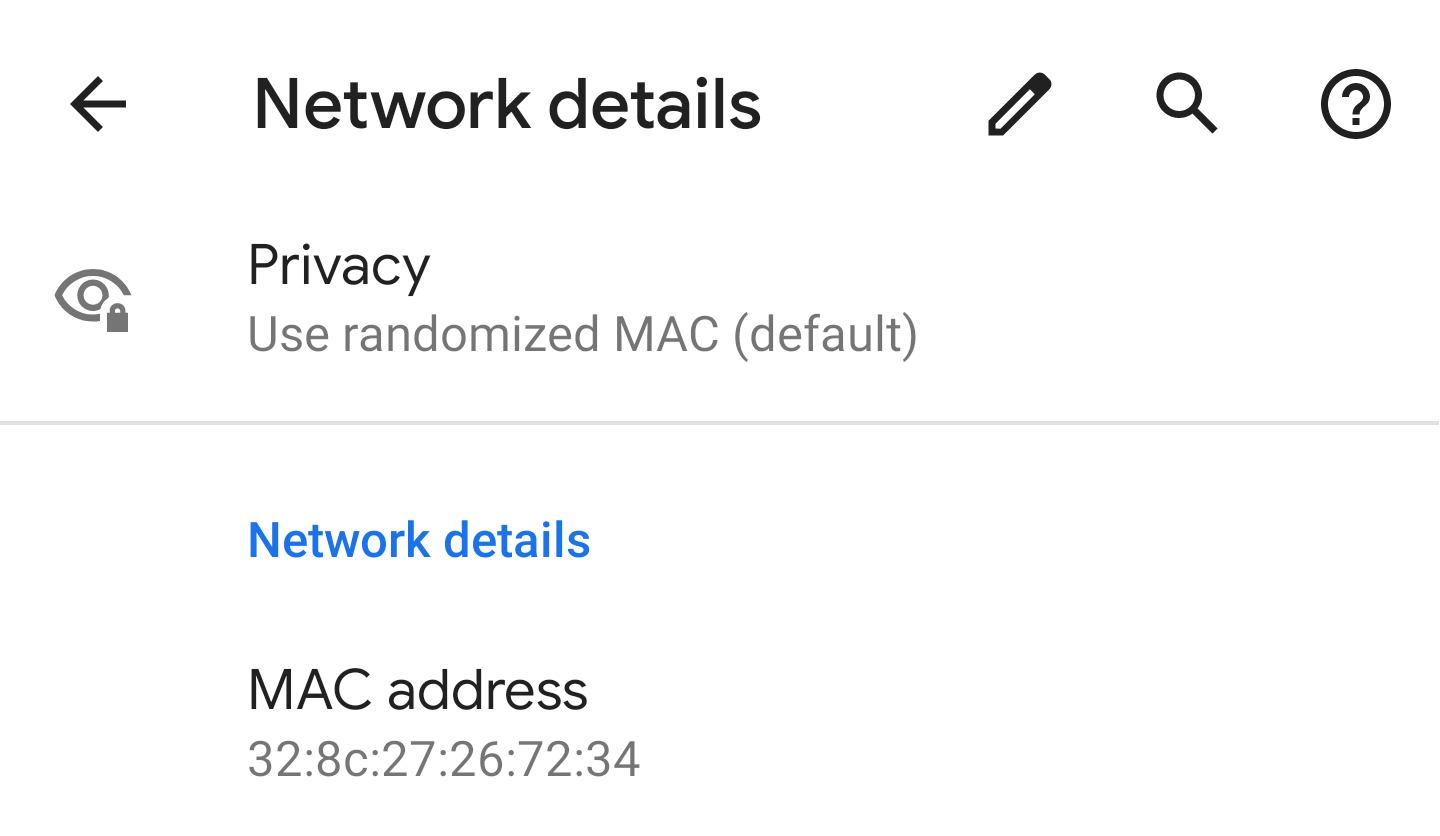Click the word "address" in MAC address label
Screen dimensions: 1440x836
point(487,690)
